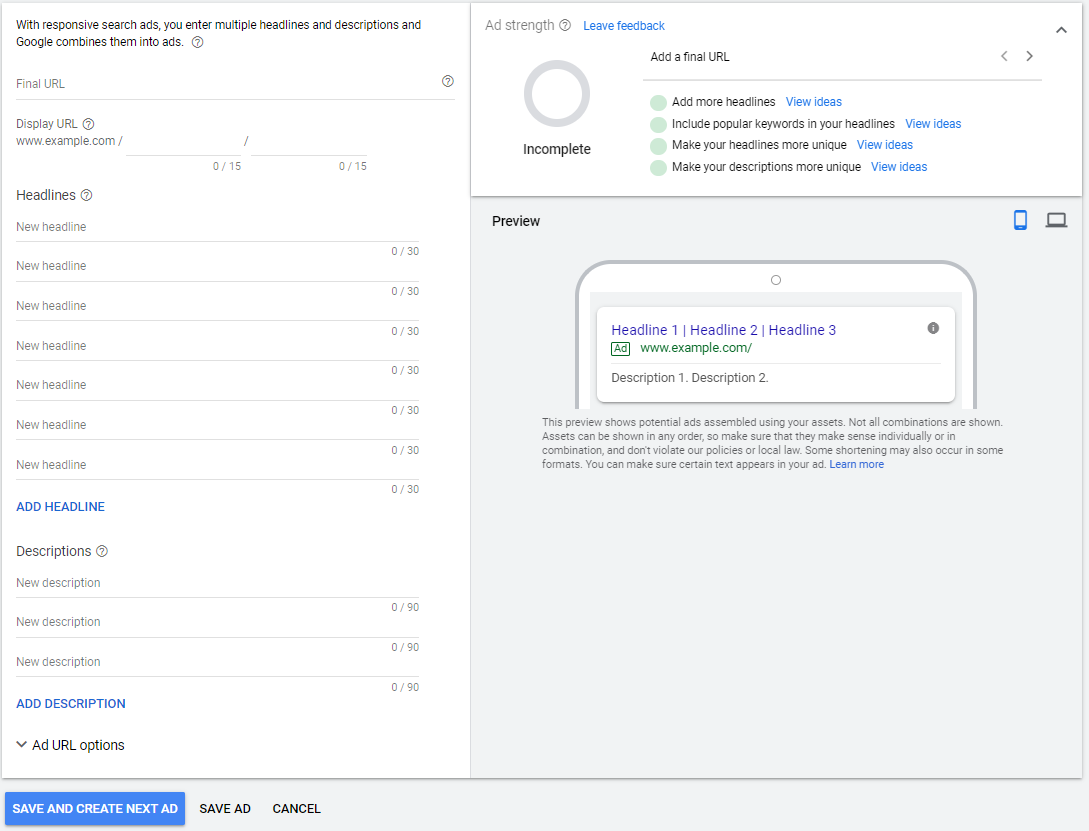Expand Ad URL options section

click(70, 745)
